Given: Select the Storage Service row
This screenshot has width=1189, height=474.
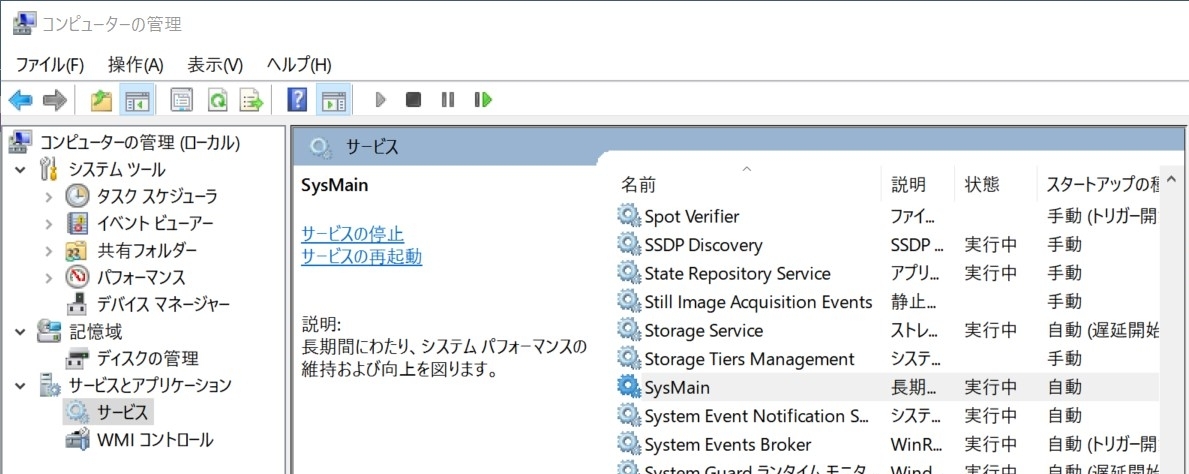Looking at the screenshot, I should pyautogui.click(x=886, y=331).
